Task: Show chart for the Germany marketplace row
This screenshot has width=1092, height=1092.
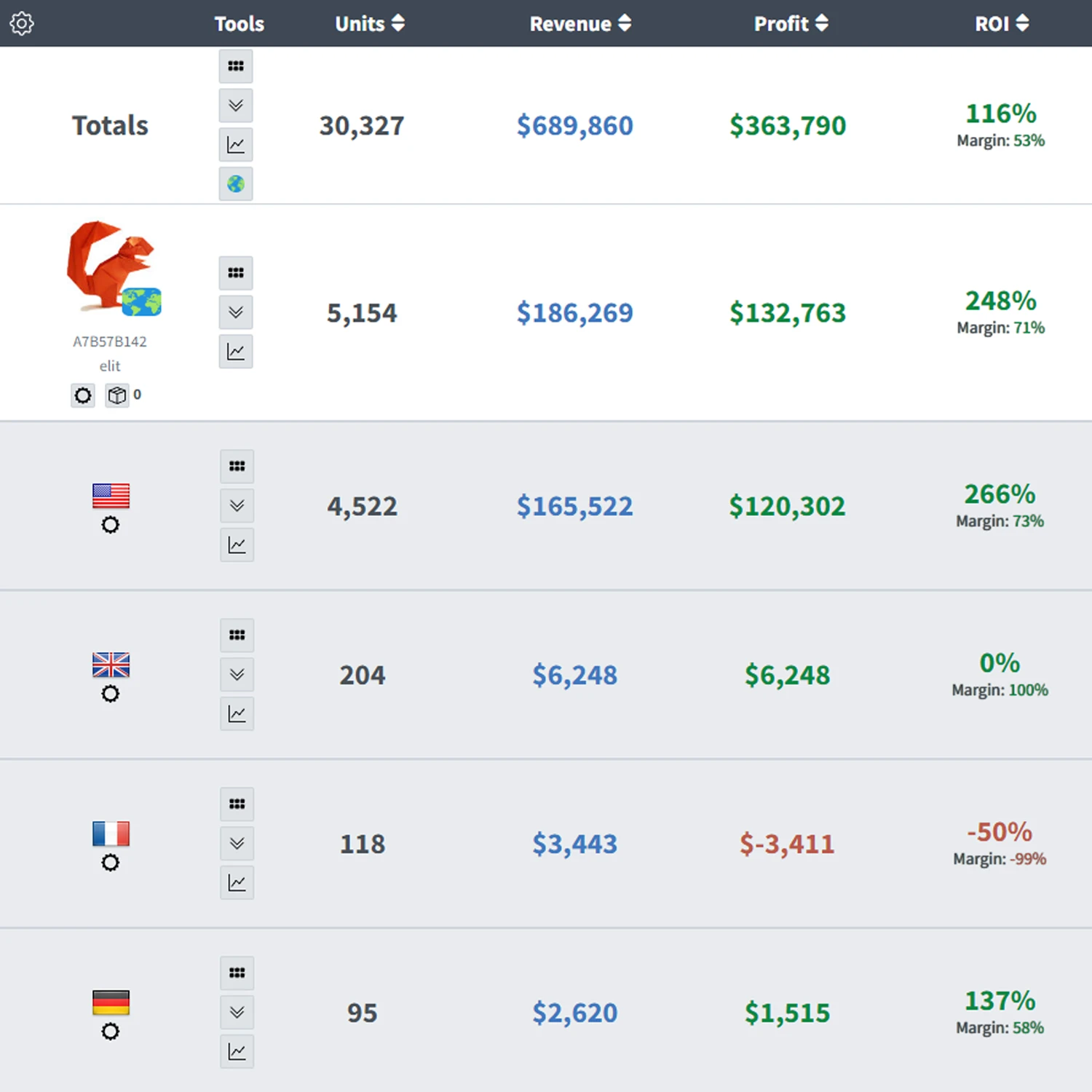Action: coord(237,1052)
